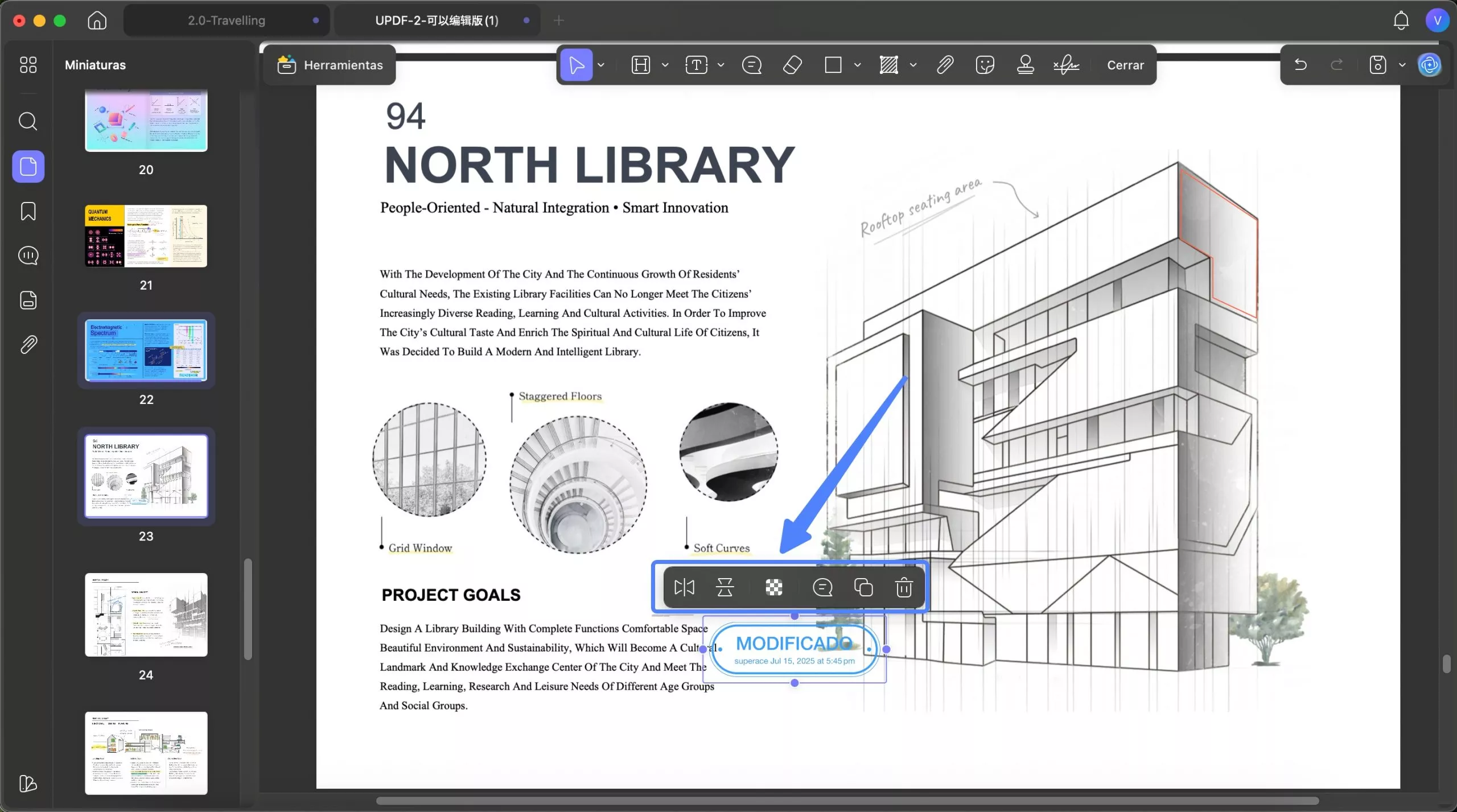The height and width of the screenshot is (812, 1457).
Task: Click the Miniaturas panel title
Action: pos(95,65)
